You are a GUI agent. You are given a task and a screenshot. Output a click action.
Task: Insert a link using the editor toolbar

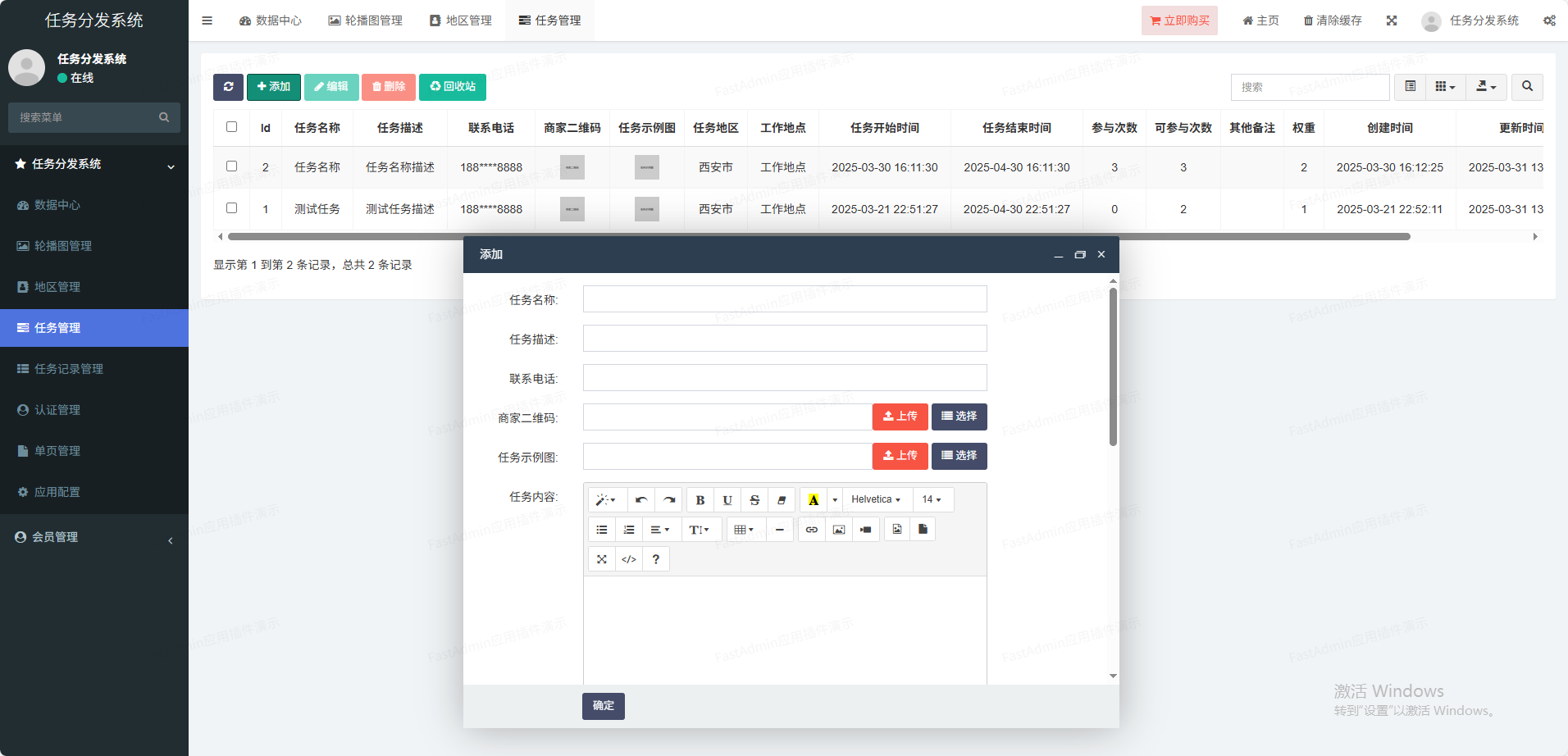pos(811,530)
